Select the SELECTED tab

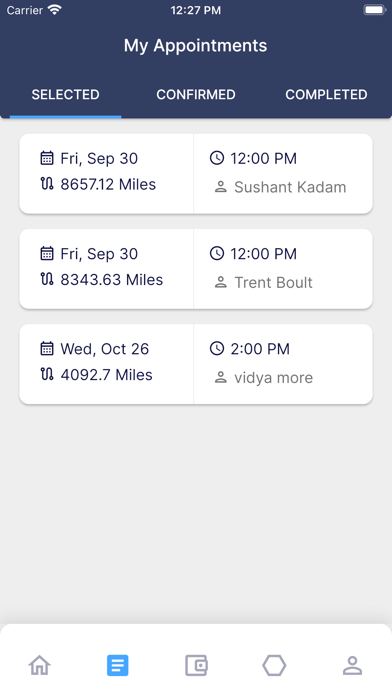(65, 95)
